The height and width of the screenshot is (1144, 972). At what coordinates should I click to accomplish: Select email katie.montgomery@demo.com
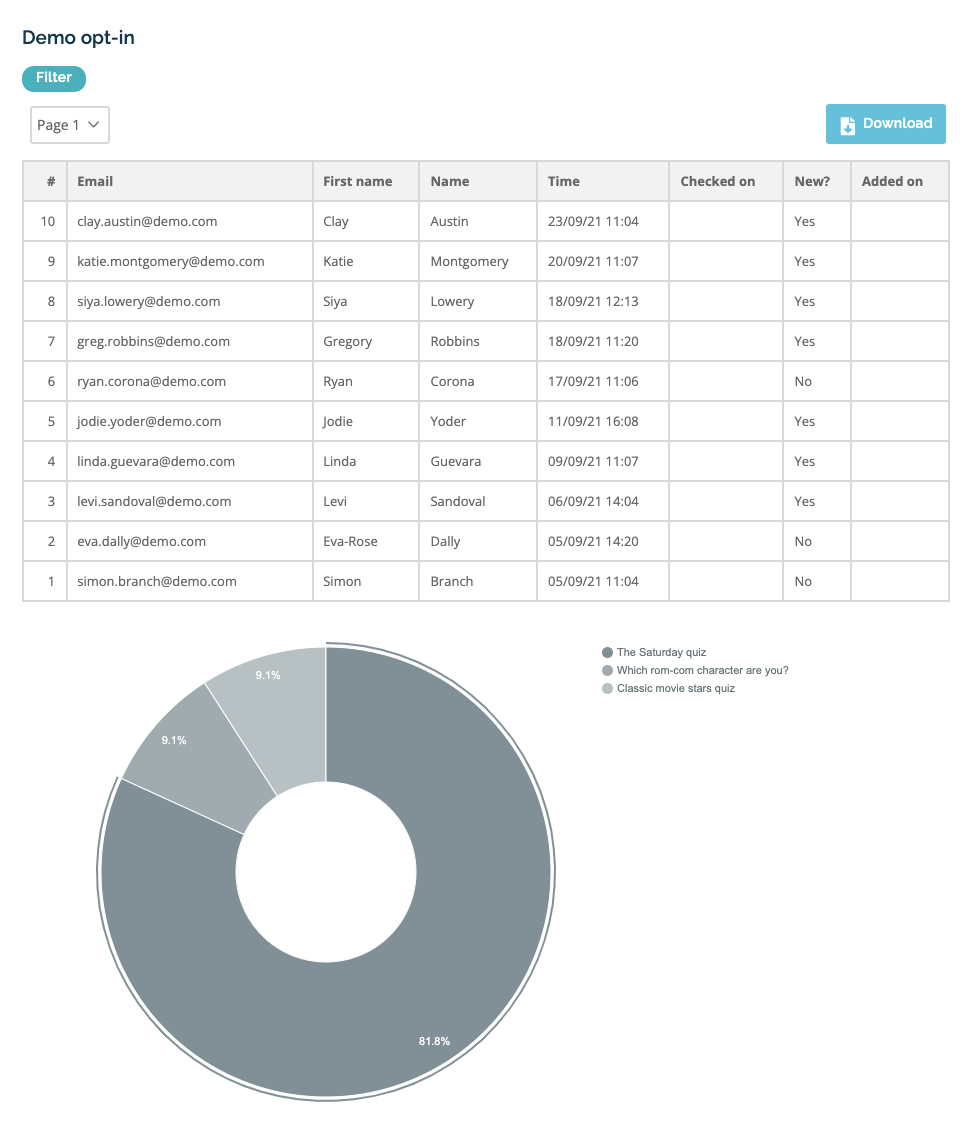tap(171, 261)
